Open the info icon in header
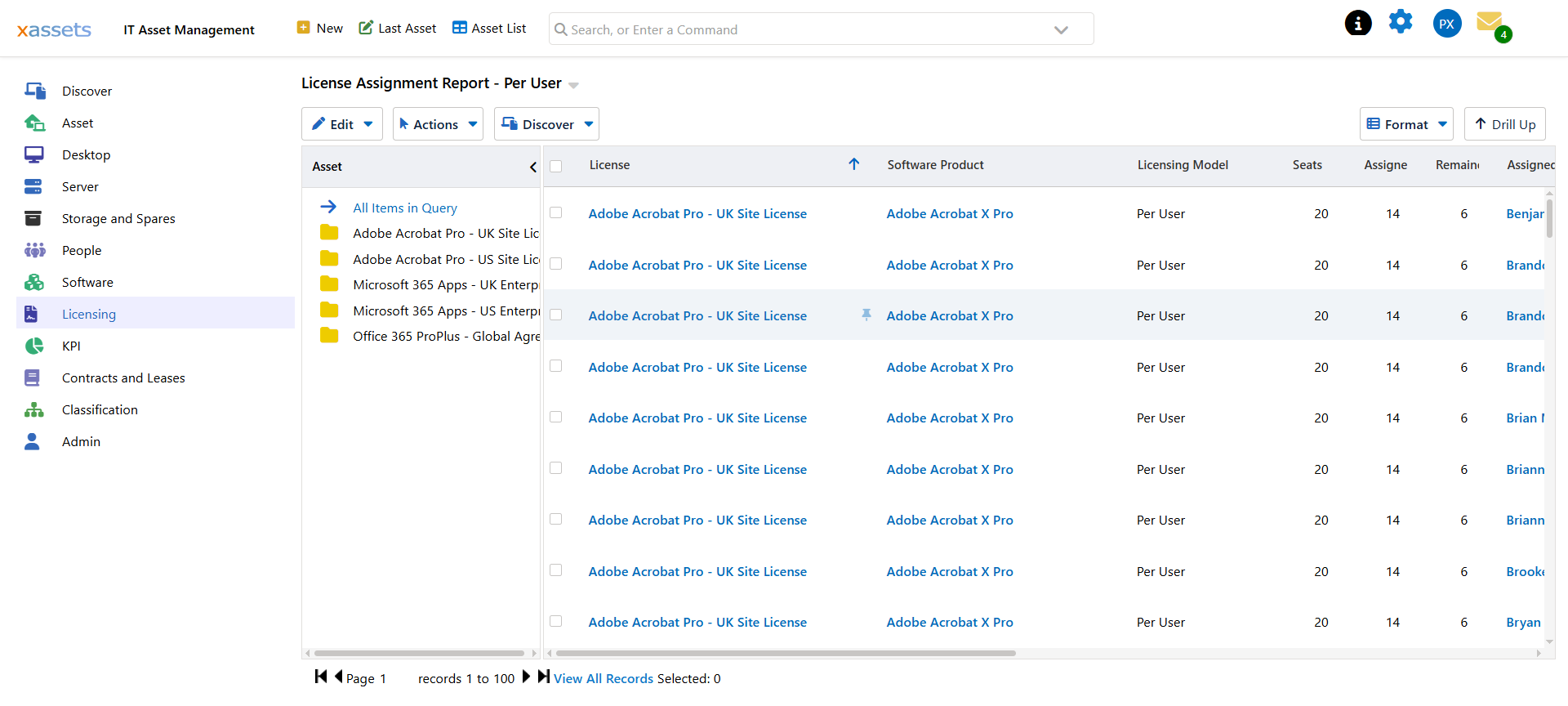Viewport: 1568px width, 706px height. tap(1358, 23)
